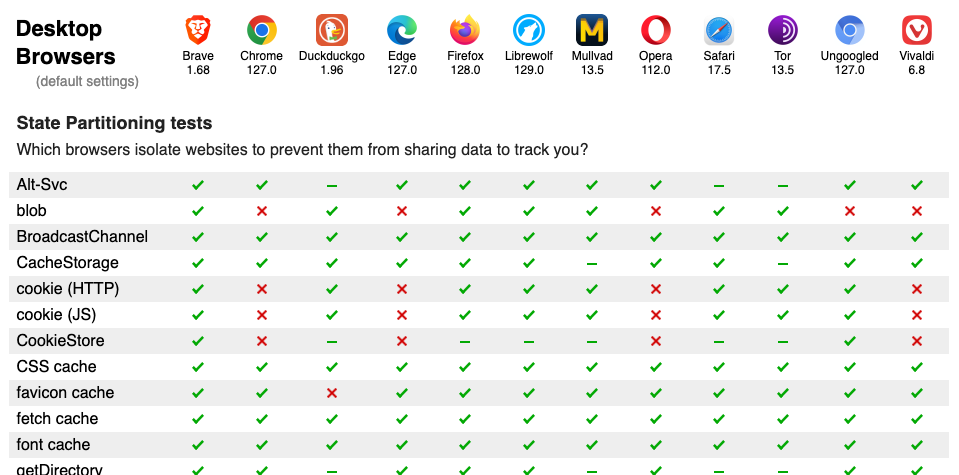Click the Brave browser lion icon
Viewport: 959px width, 475px height.
tap(198, 30)
